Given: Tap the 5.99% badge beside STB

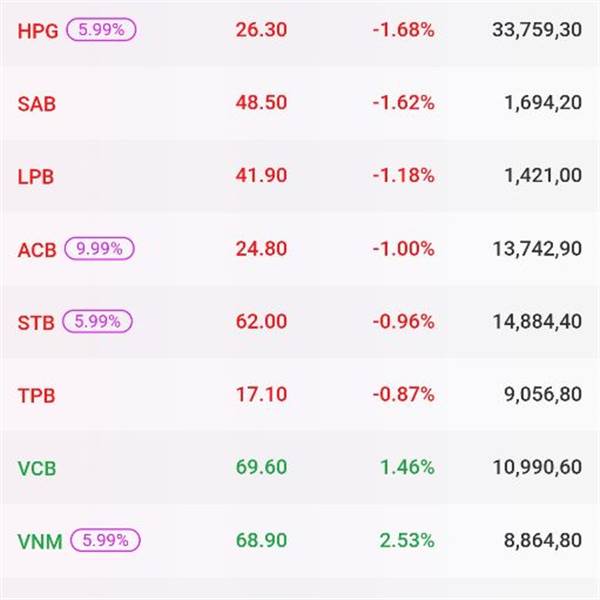Looking at the screenshot, I should tap(98, 321).
